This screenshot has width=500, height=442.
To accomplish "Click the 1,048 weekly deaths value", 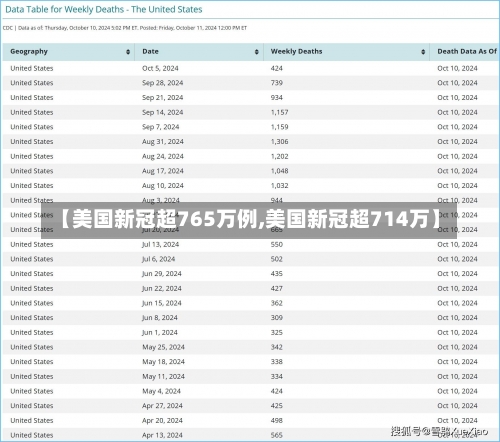I will [279, 171].
